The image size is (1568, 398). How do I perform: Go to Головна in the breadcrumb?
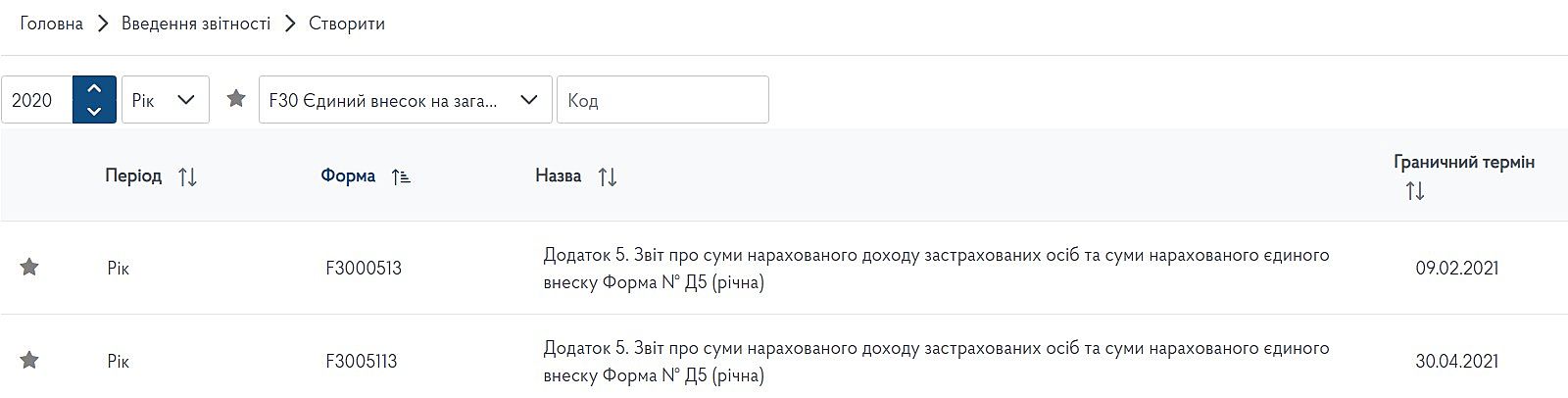point(51,24)
